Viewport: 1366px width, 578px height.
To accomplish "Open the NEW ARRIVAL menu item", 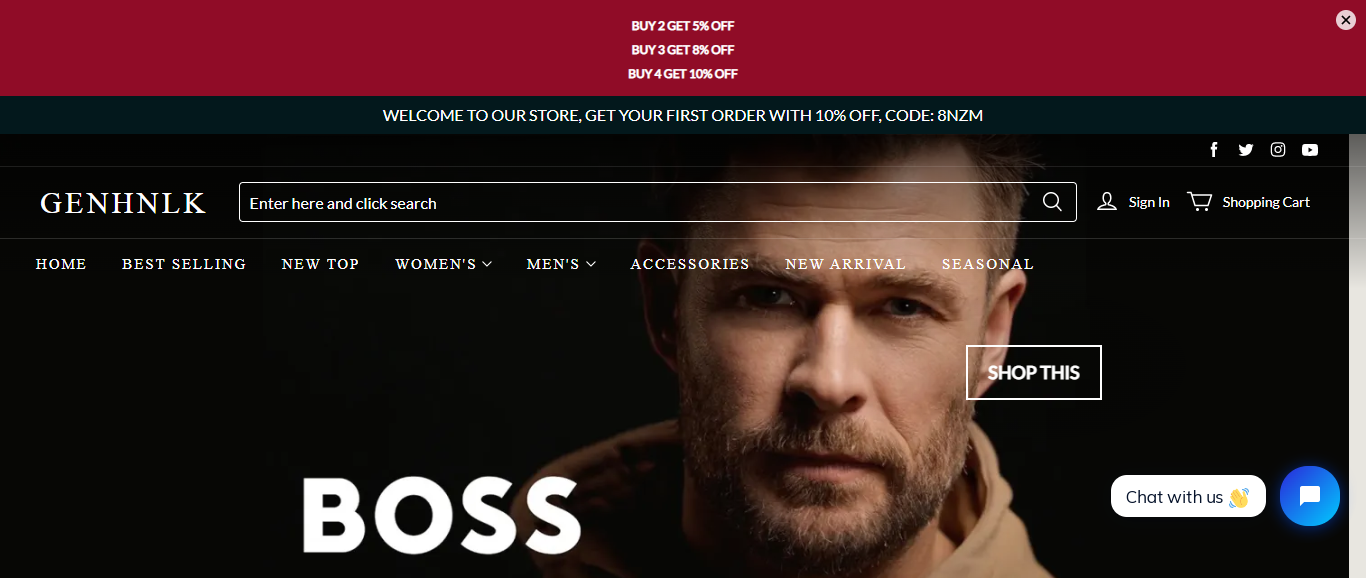I will (845, 264).
